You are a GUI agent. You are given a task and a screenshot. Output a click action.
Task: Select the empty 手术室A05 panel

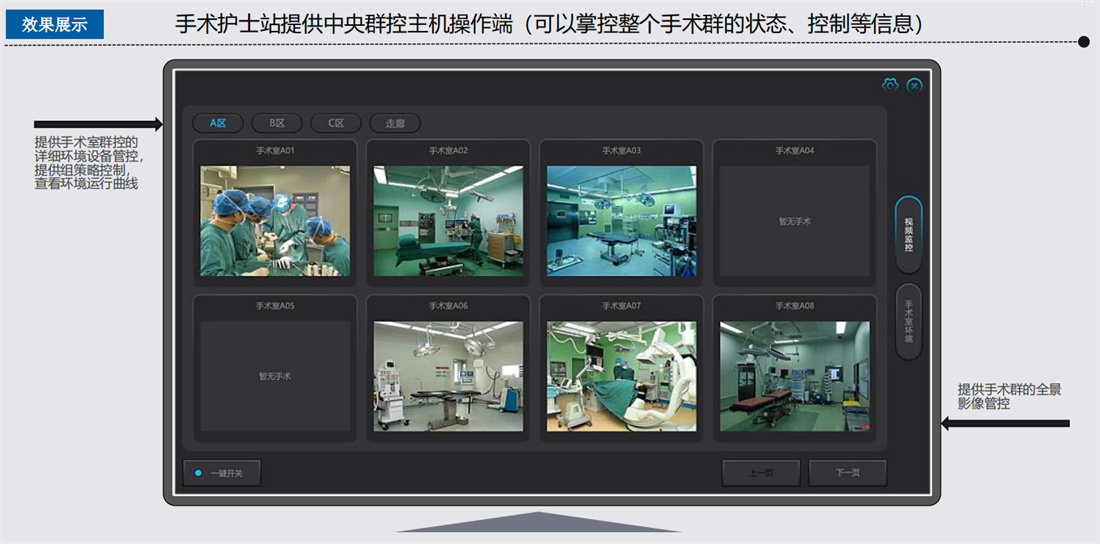pos(275,376)
